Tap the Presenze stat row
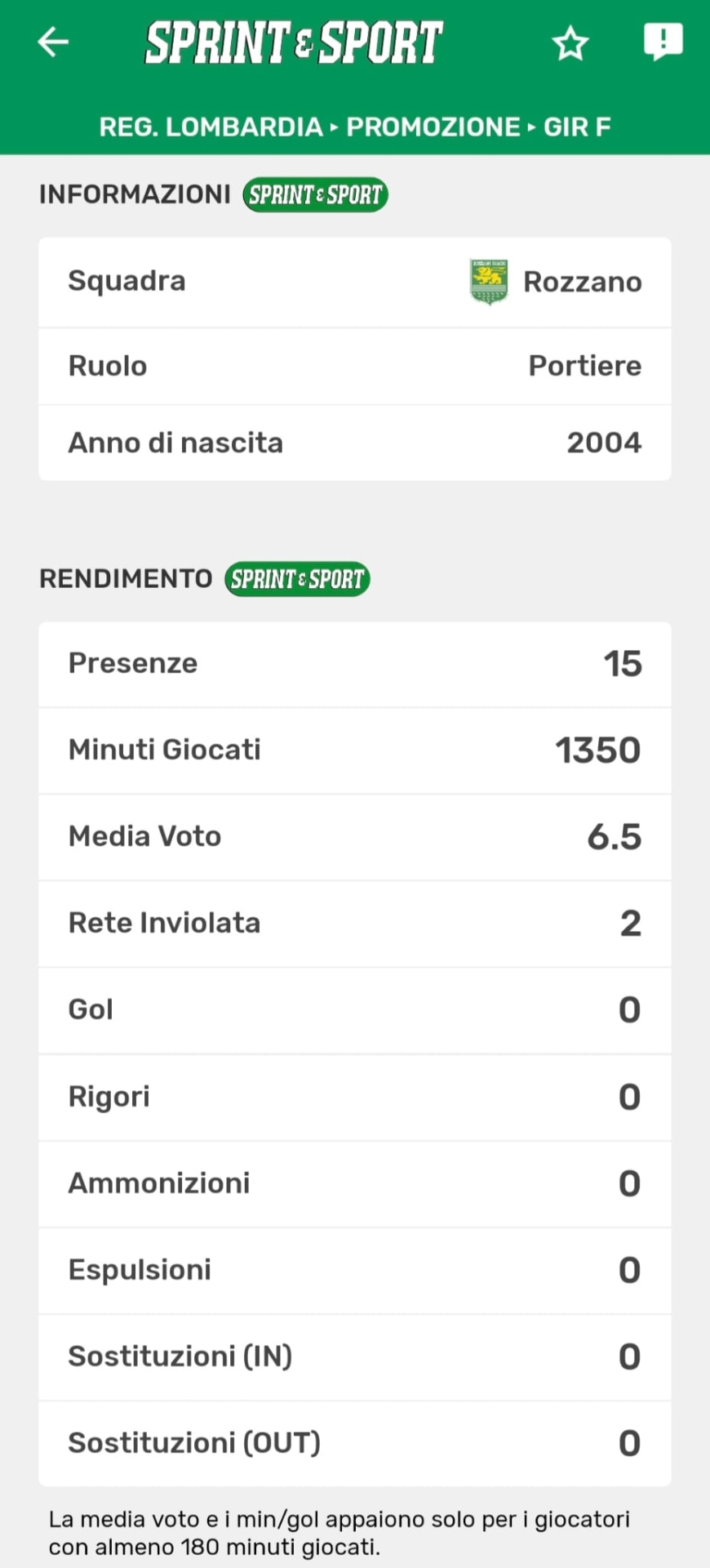Screen dimensions: 710x1568 click(354, 664)
